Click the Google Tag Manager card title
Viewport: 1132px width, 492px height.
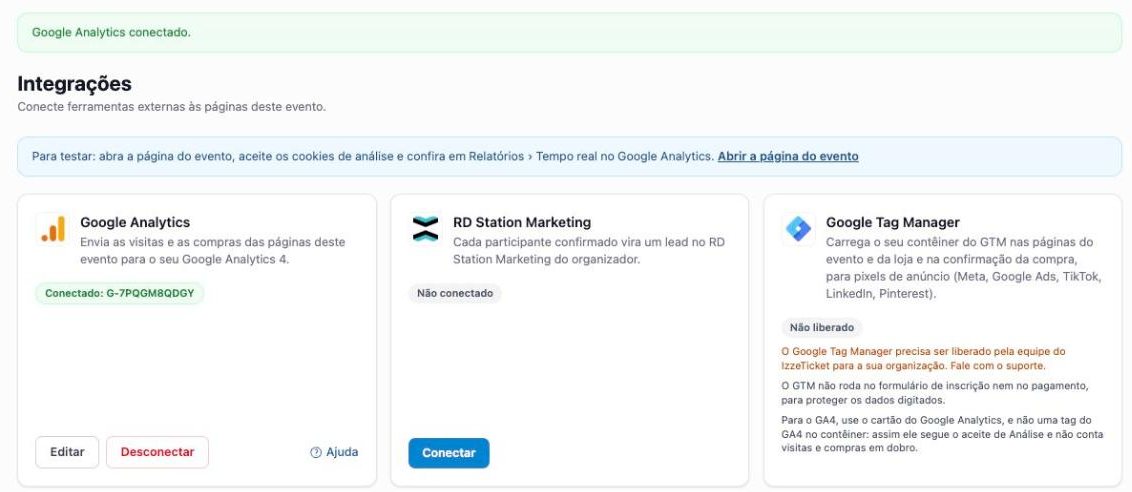(x=893, y=223)
